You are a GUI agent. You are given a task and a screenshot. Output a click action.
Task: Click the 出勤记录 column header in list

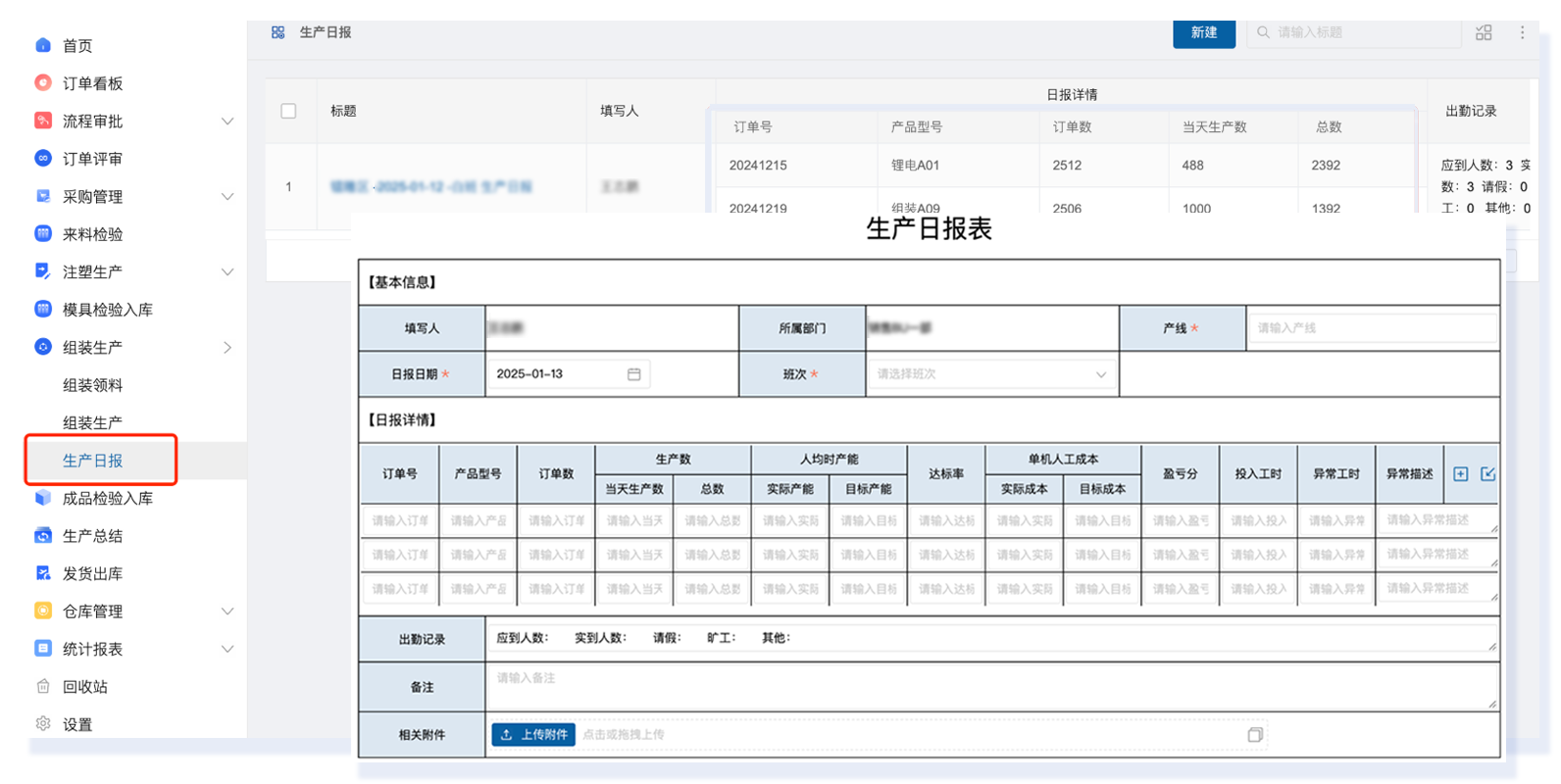click(1471, 111)
